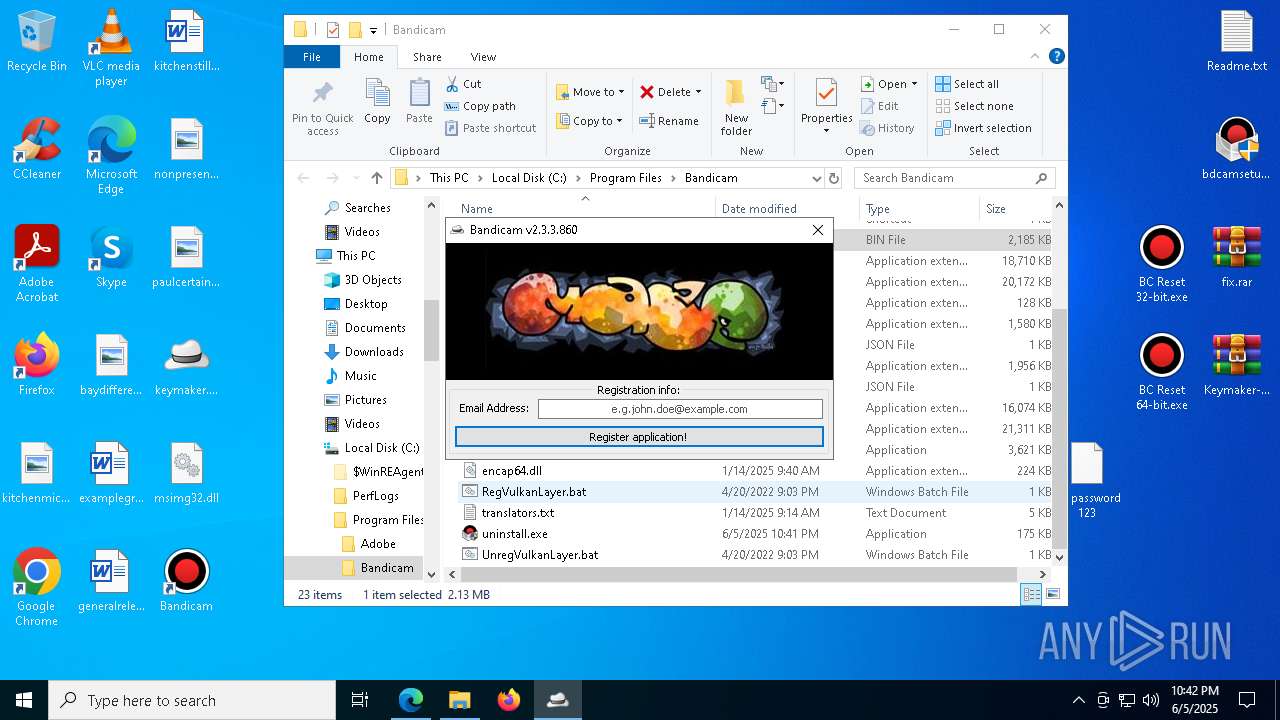The image size is (1280, 720).
Task: Switch to Home ribbon tab
Action: point(368,57)
